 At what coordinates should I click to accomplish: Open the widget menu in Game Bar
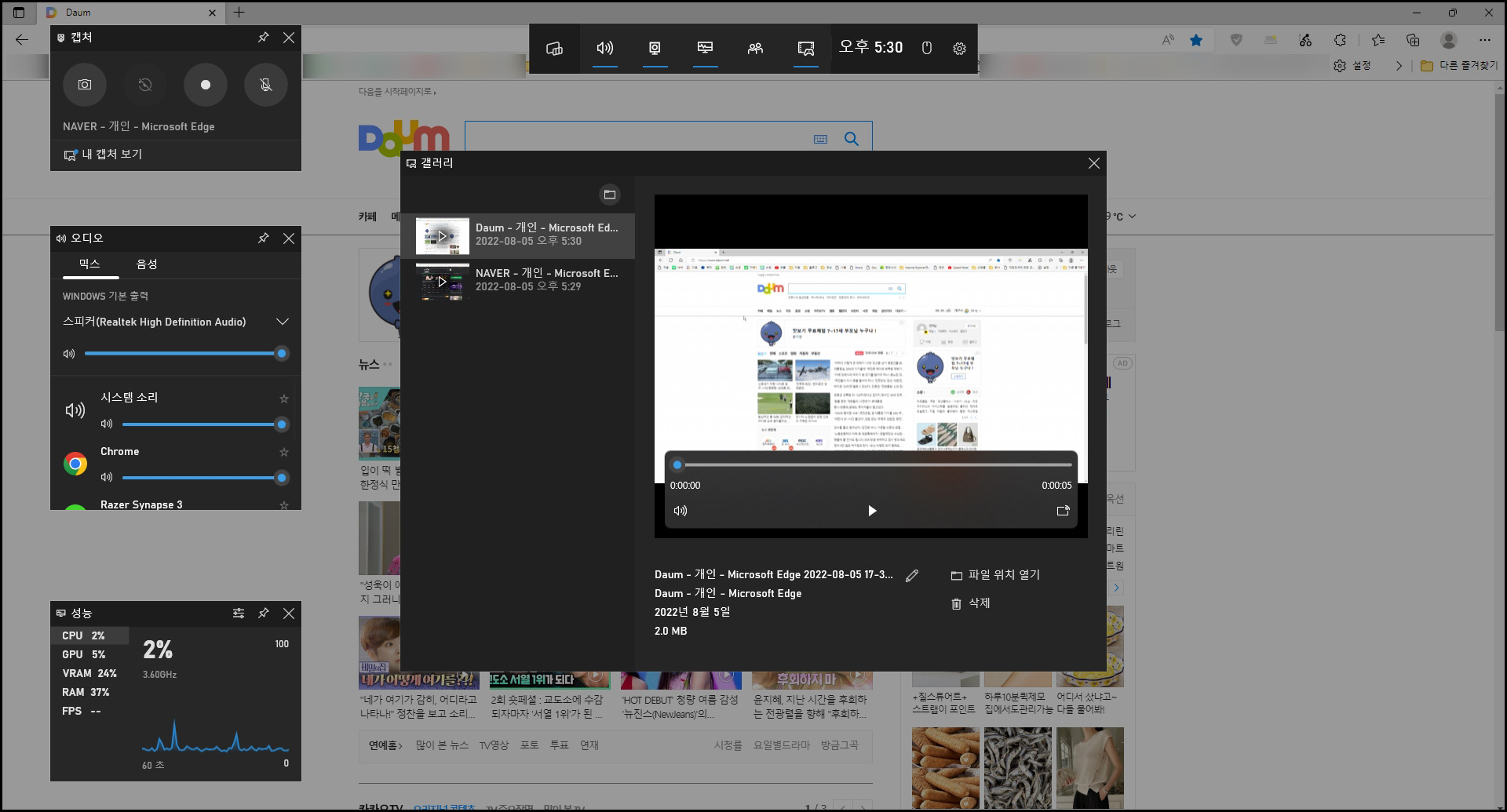coord(554,48)
